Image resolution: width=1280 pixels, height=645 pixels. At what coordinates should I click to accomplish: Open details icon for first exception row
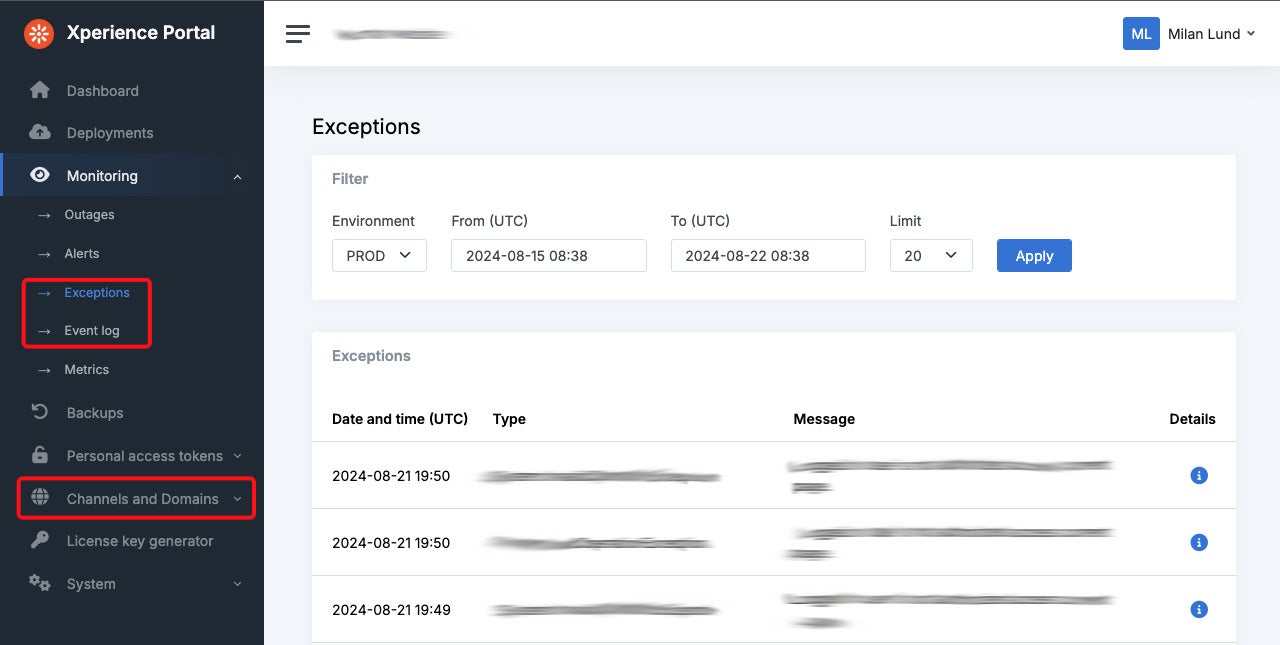tap(1199, 476)
